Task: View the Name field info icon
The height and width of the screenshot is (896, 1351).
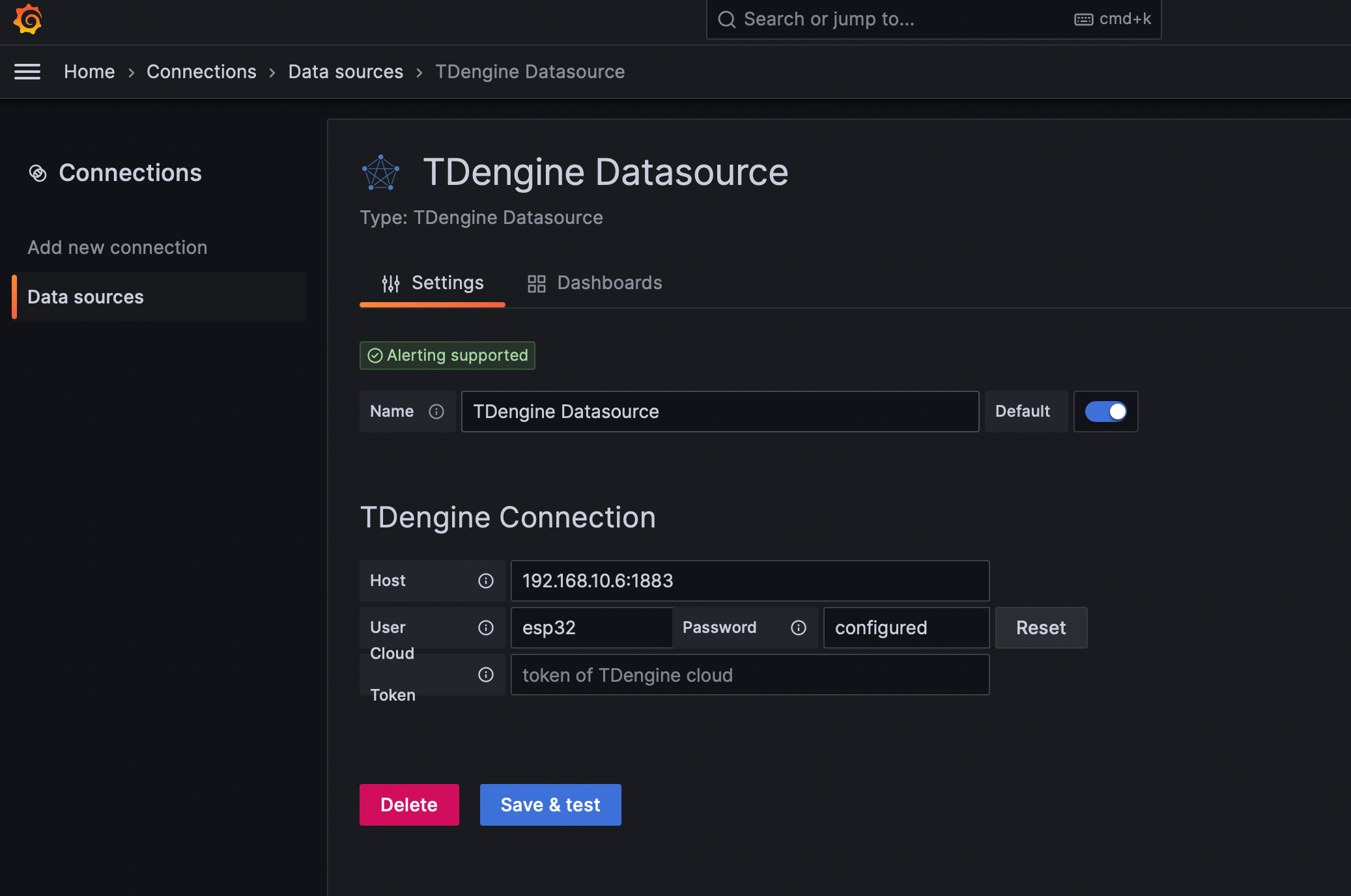Action: pyautogui.click(x=435, y=411)
